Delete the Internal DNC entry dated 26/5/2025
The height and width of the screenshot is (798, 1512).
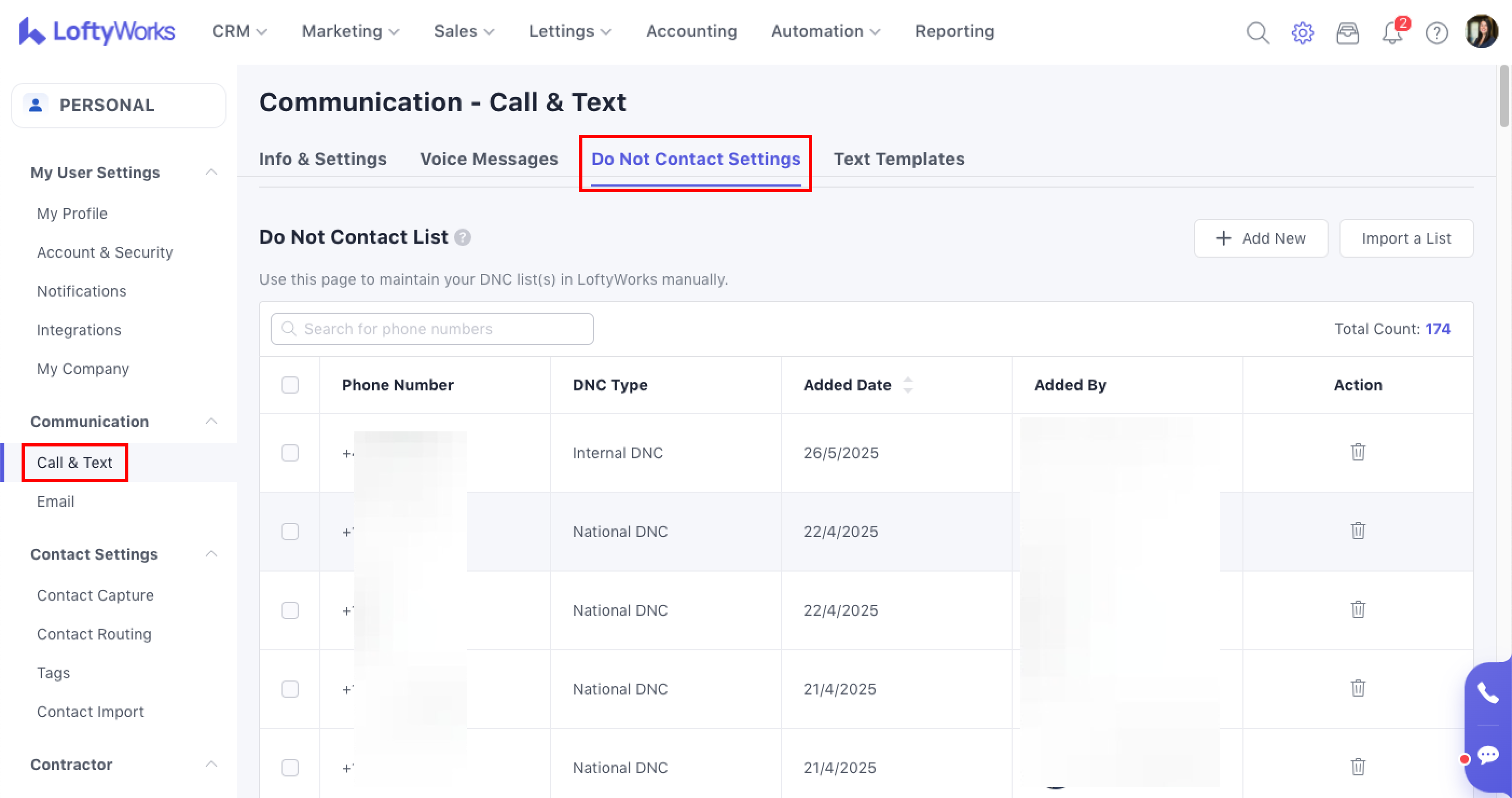tap(1358, 452)
